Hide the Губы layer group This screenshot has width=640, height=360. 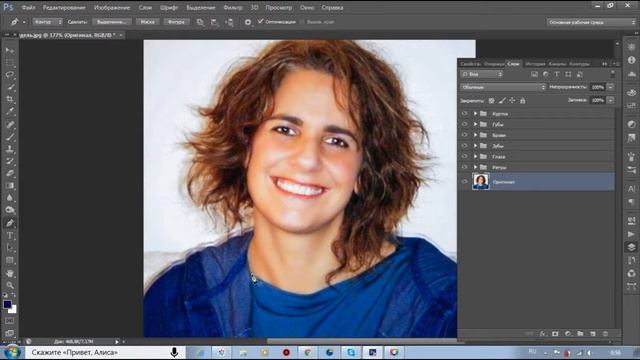464,124
